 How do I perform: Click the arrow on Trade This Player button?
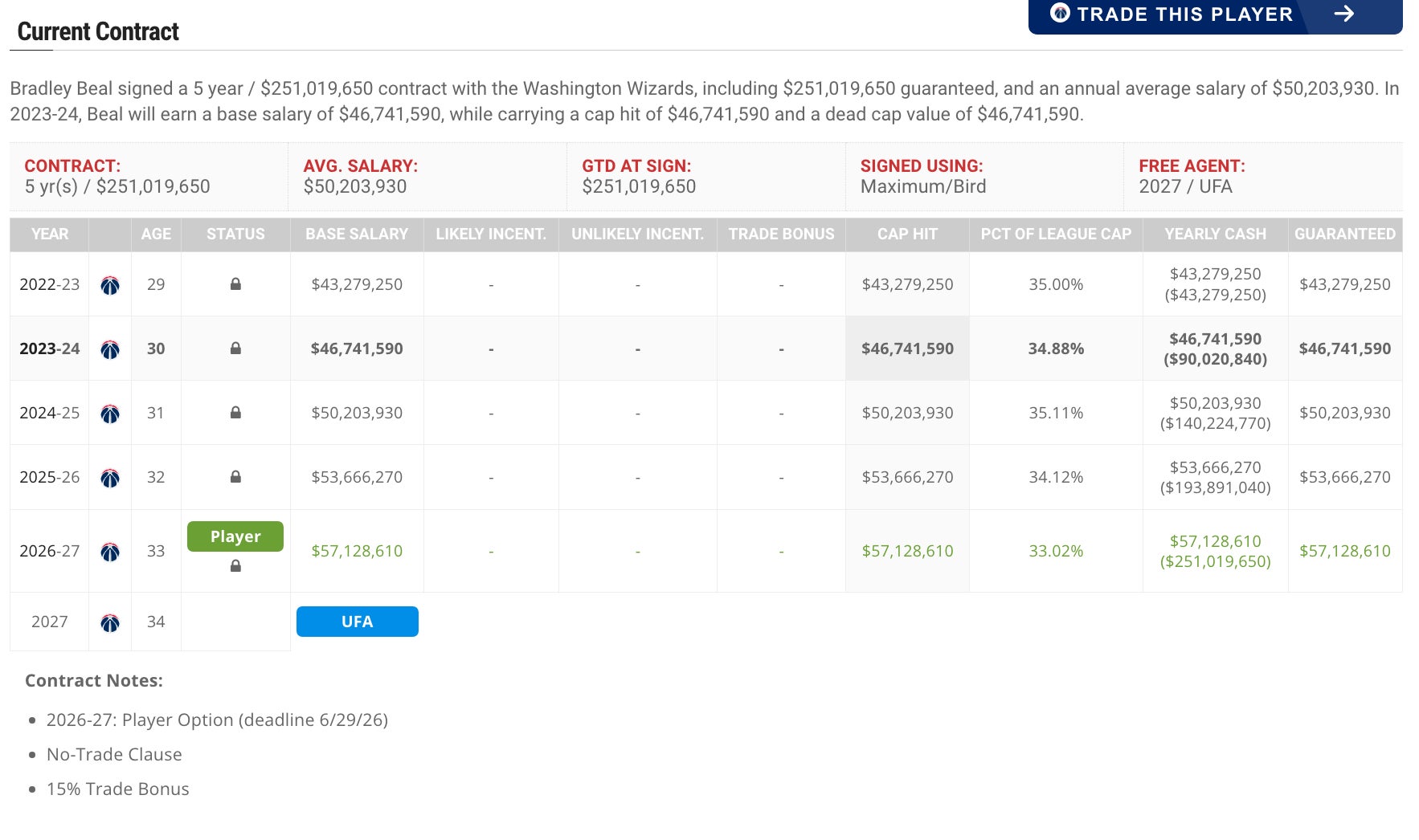(1344, 14)
